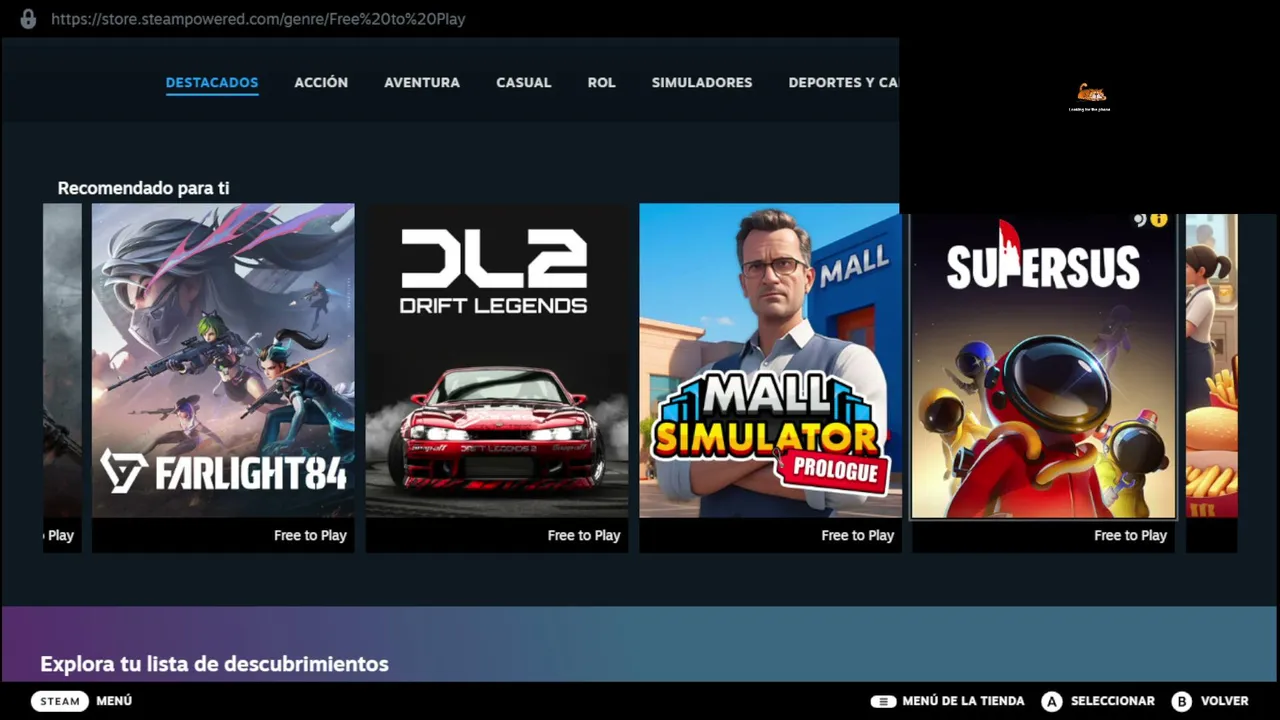Click the white swirl icon on Supersus card

pyautogui.click(x=1139, y=220)
